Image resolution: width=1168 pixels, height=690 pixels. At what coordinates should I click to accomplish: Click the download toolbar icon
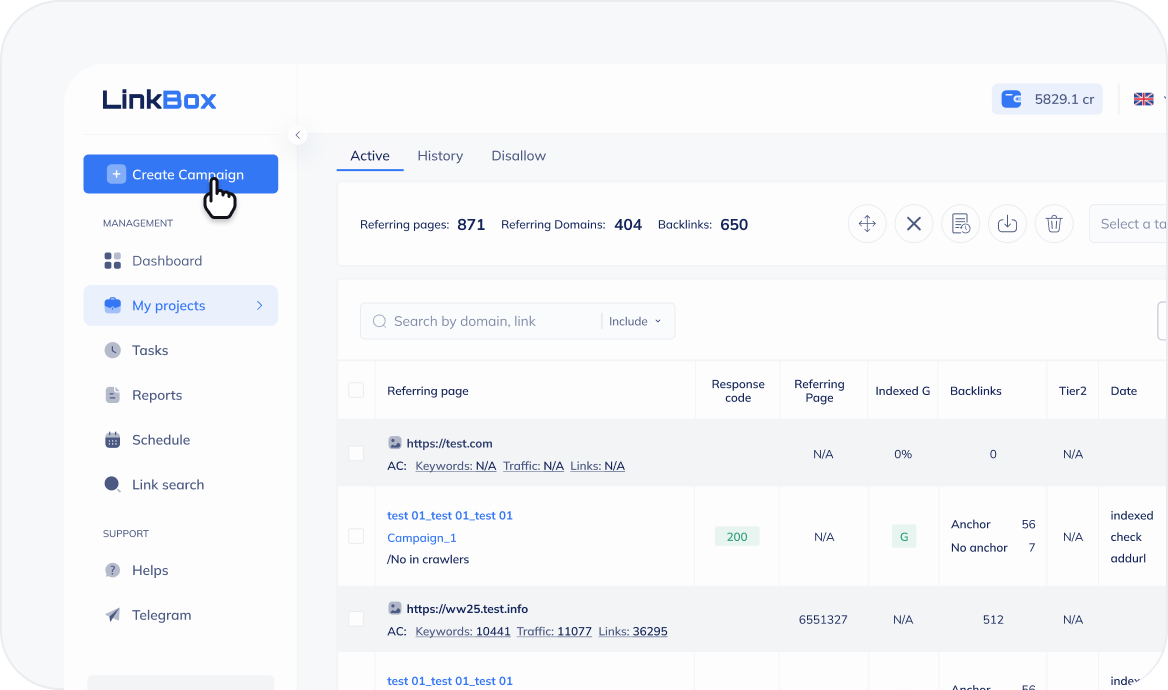(1007, 224)
